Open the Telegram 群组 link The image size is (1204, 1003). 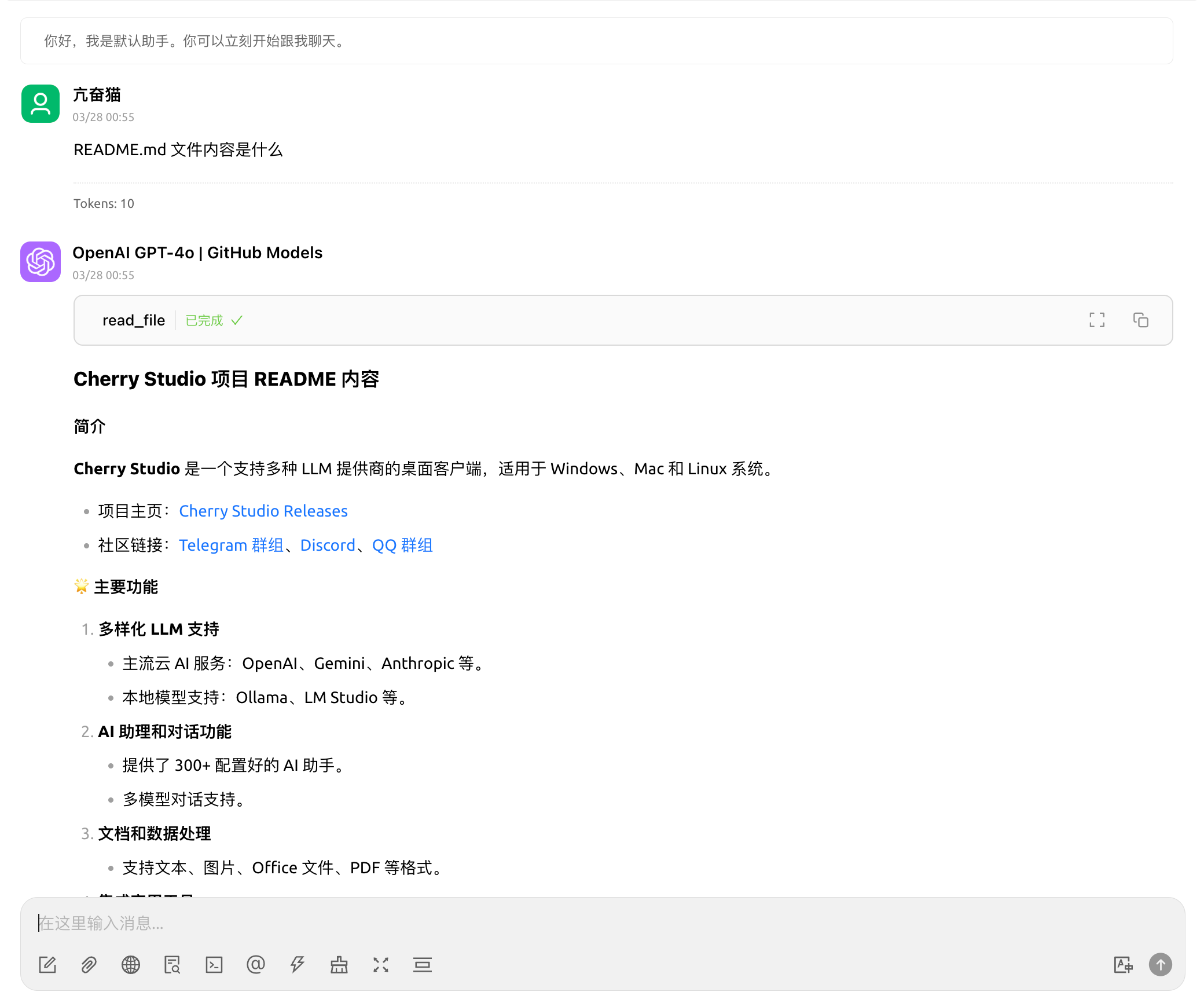[x=231, y=545]
